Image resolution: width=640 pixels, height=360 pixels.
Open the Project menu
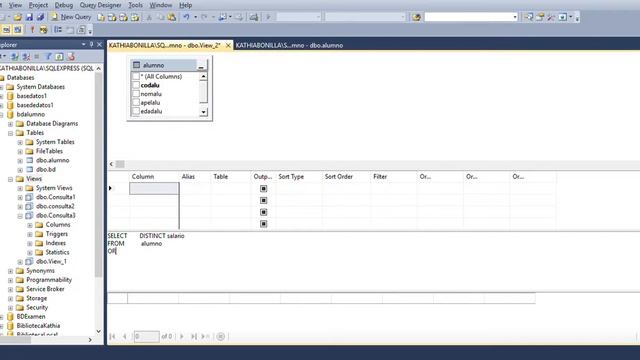[x=38, y=5]
